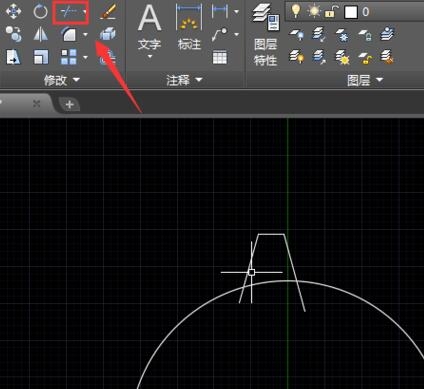Open a new drawing tab with plus
The height and width of the screenshot is (389, 424).
(x=69, y=105)
